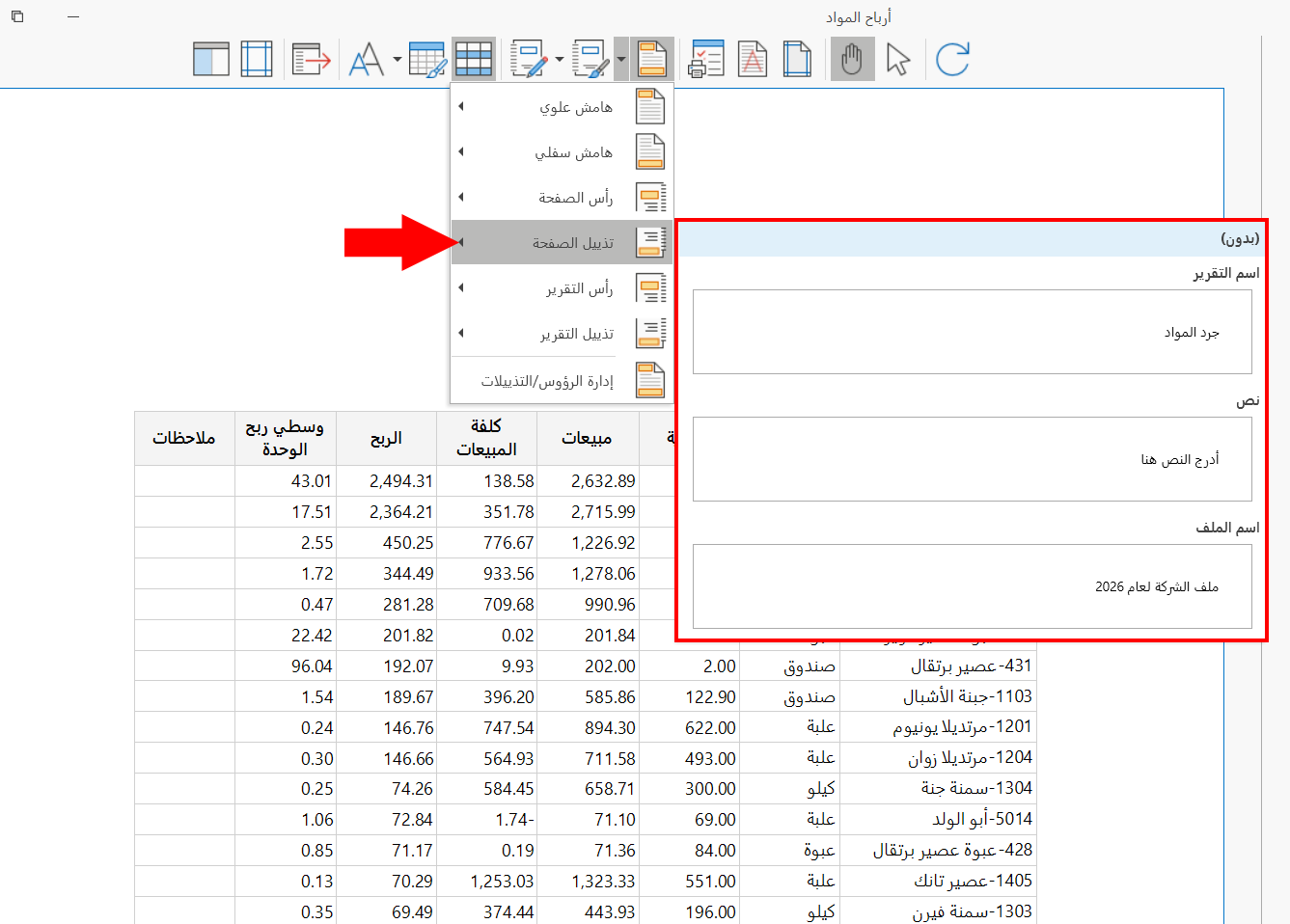Expand the هامش سفلي submenu arrow
This screenshot has height=924, width=1290.
click(461, 151)
